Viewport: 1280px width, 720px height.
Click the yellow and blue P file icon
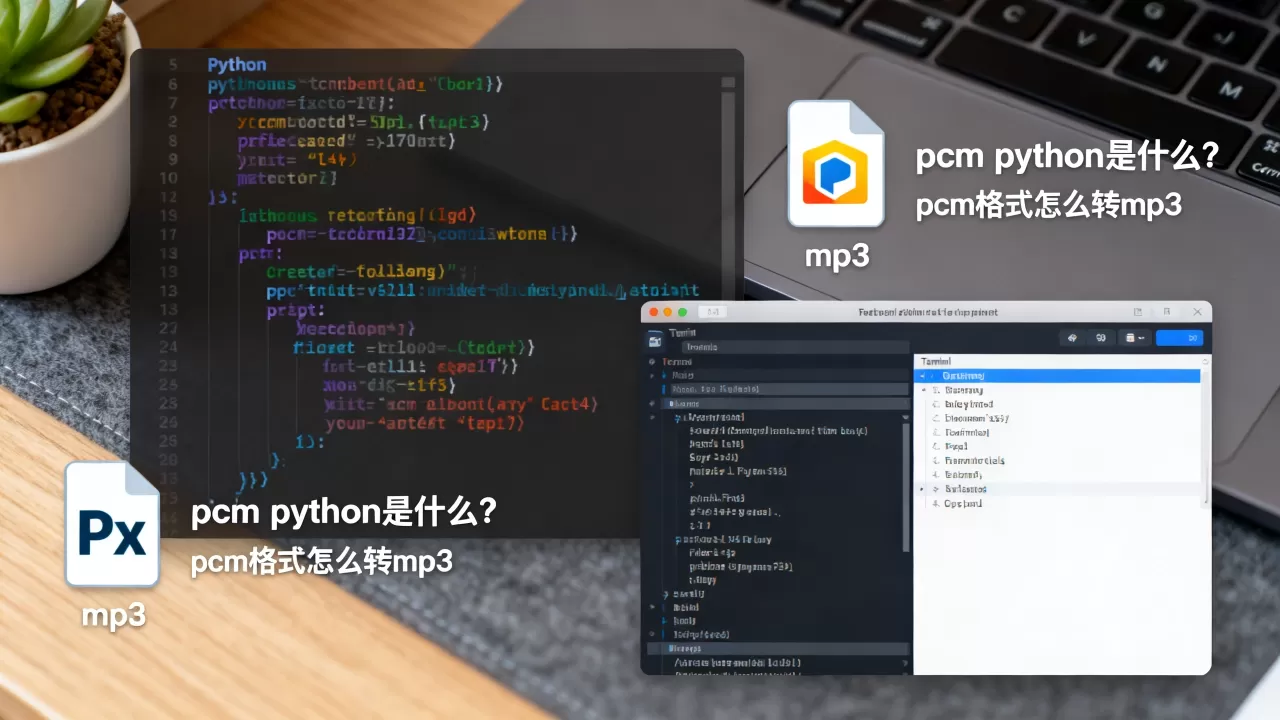pos(836,164)
